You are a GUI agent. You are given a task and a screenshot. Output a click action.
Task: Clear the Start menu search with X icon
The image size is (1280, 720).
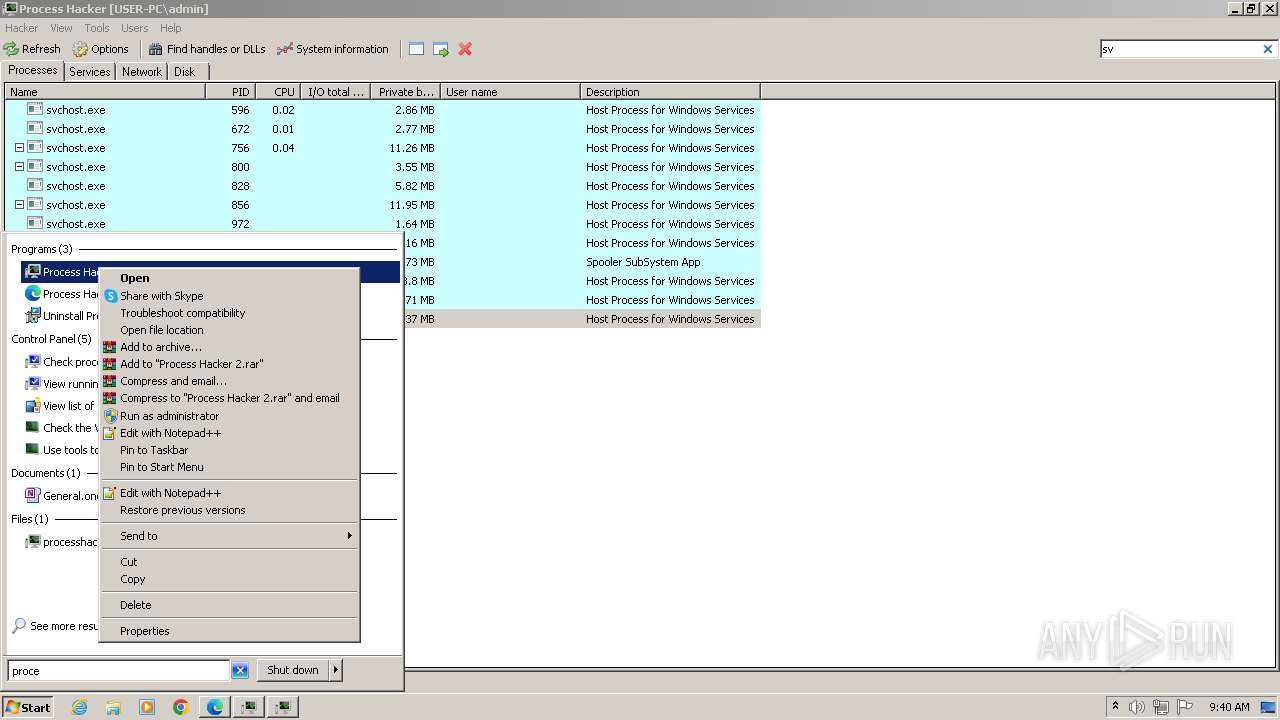pos(240,671)
